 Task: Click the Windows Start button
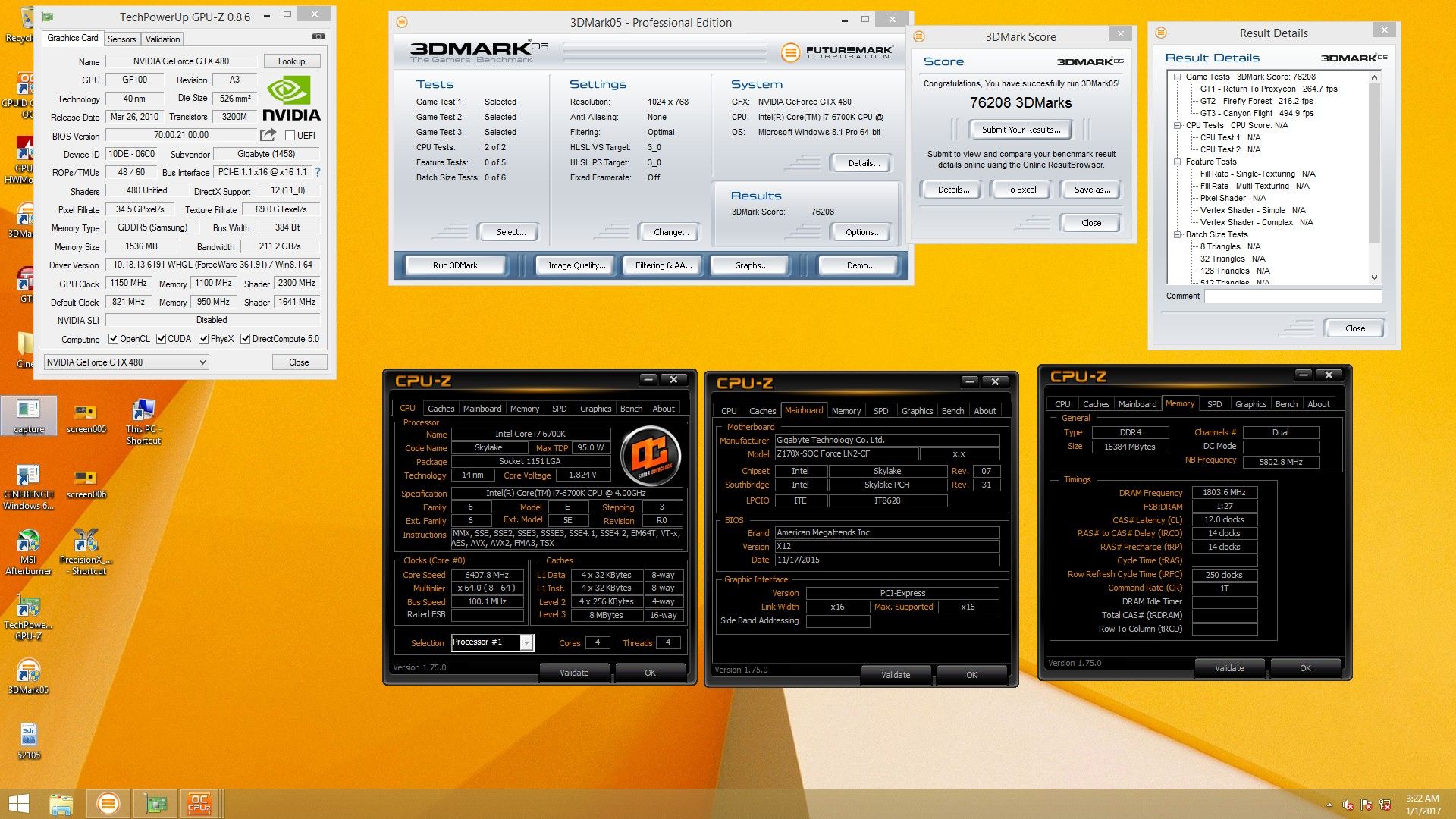[x=18, y=804]
